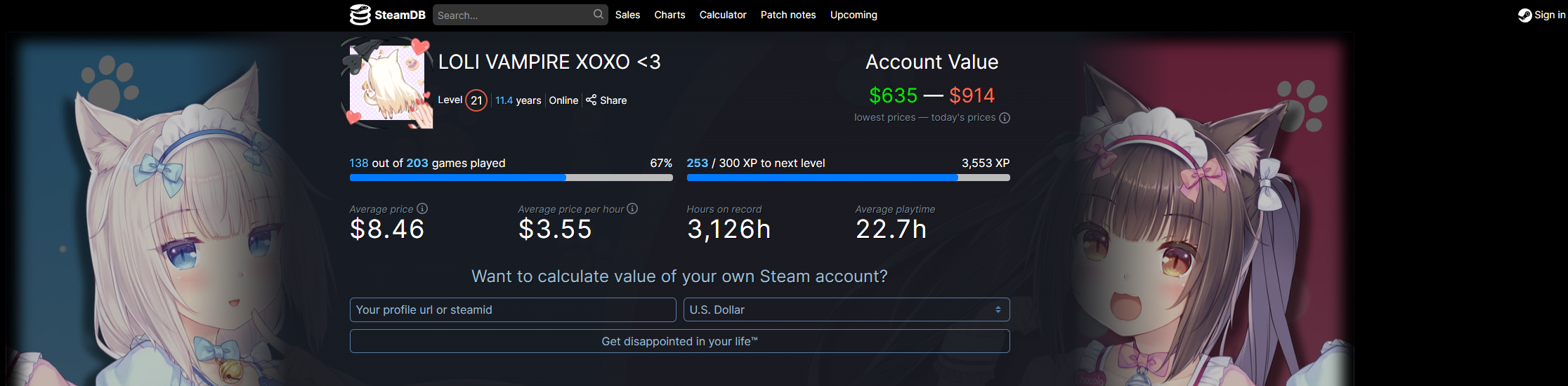Click the Steam icon beside Sign in
1568x386 pixels.
[1524, 15]
